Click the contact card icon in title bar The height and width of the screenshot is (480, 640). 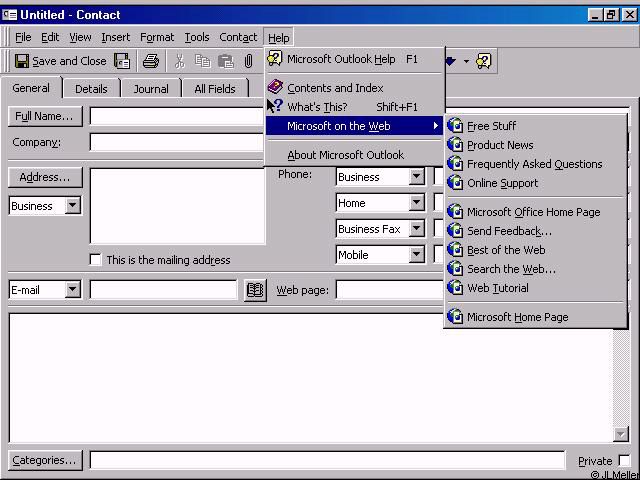pos(9,15)
